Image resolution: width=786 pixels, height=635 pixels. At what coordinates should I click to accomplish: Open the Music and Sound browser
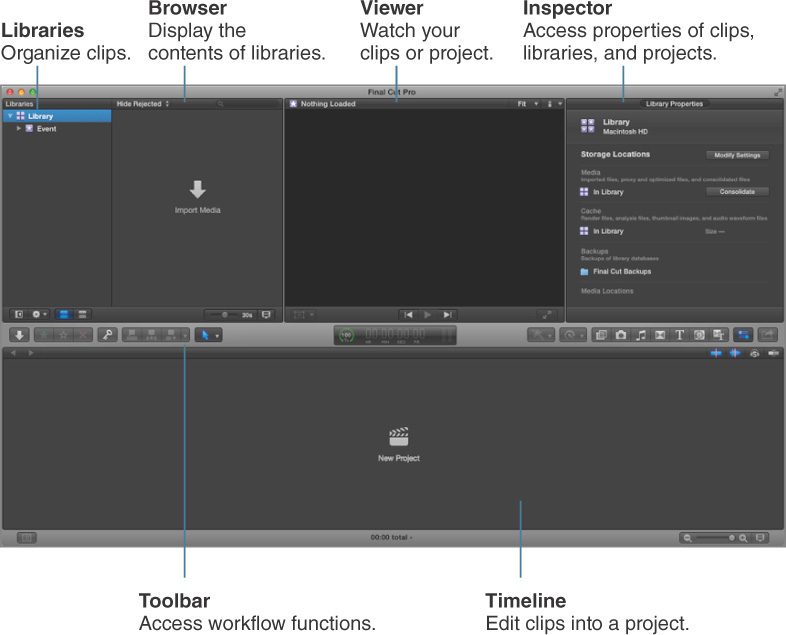pos(641,335)
